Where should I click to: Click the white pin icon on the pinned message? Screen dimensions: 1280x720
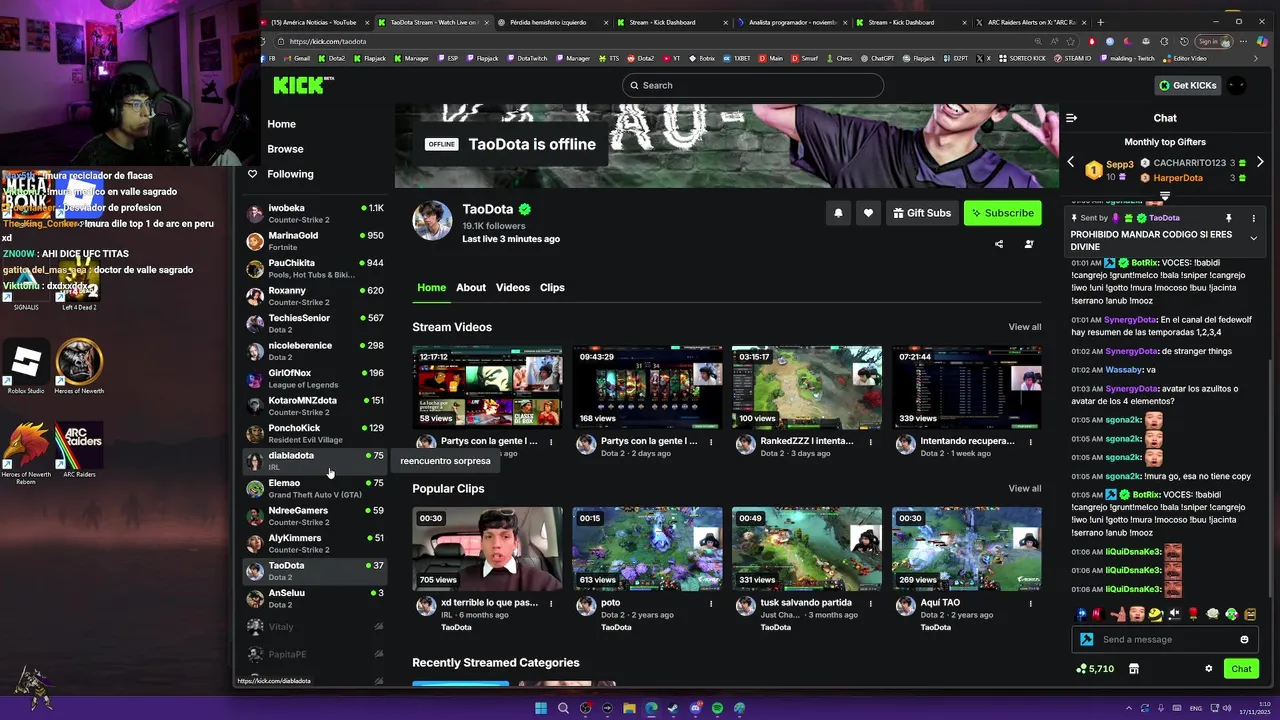[x=1229, y=218]
